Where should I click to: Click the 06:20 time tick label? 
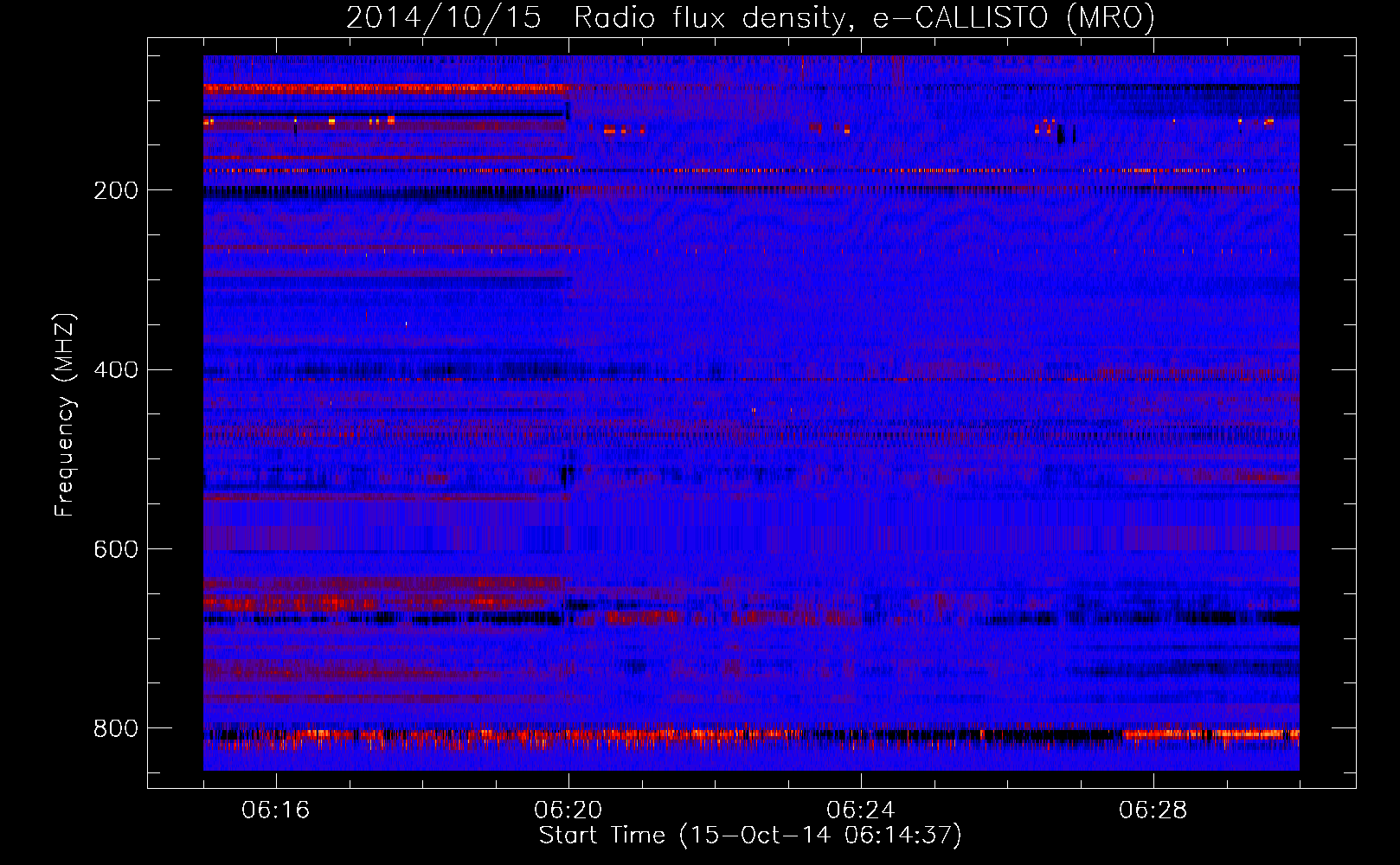pyautogui.click(x=568, y=811)
